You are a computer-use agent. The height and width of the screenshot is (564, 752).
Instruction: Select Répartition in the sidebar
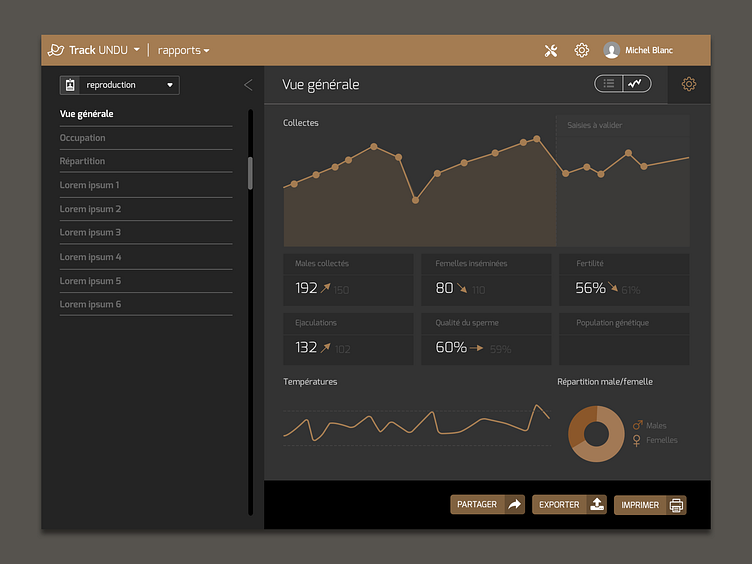(x=82, y=161)
